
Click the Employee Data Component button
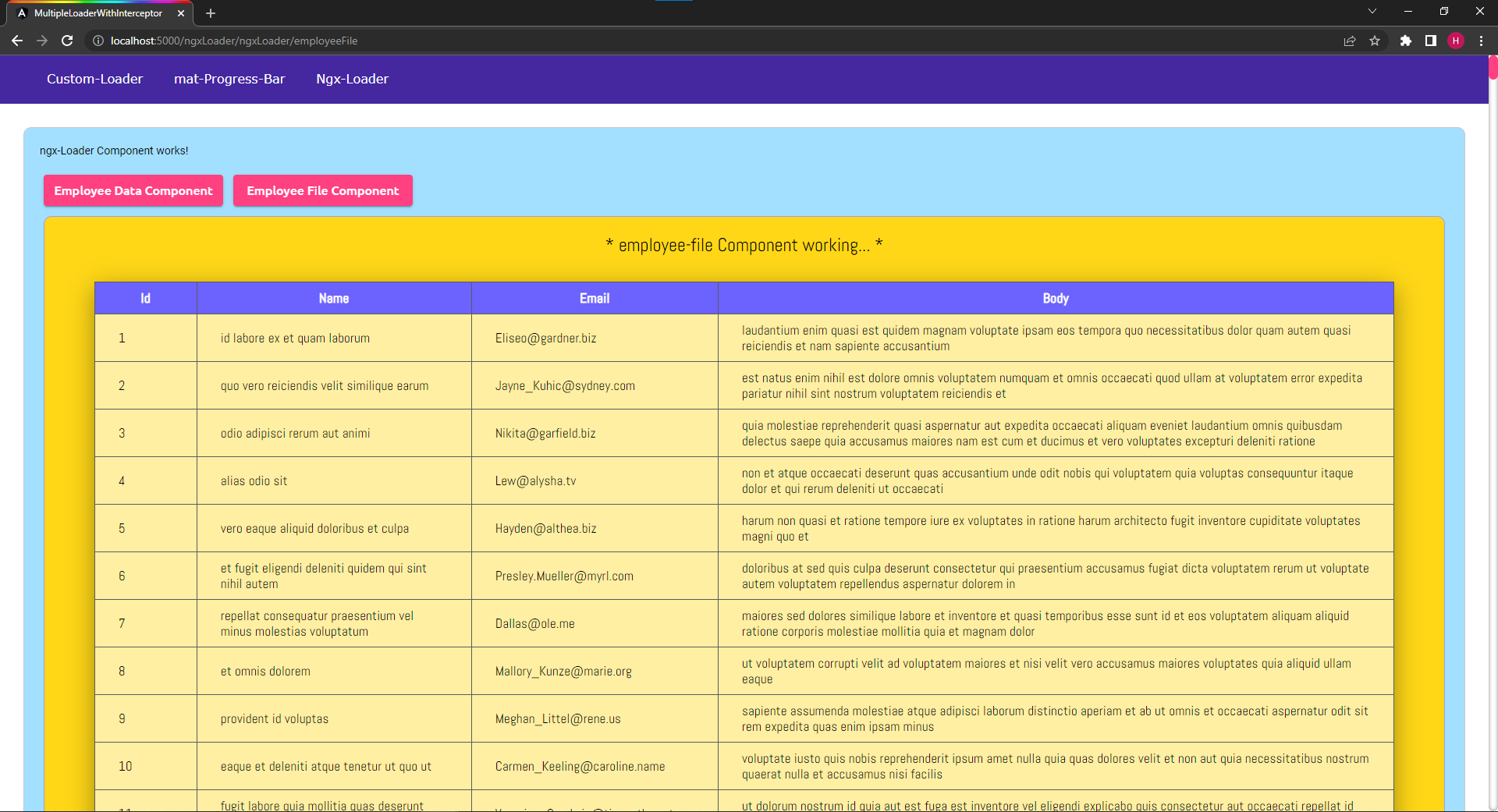pyautogui.click(x=133, y=190)
